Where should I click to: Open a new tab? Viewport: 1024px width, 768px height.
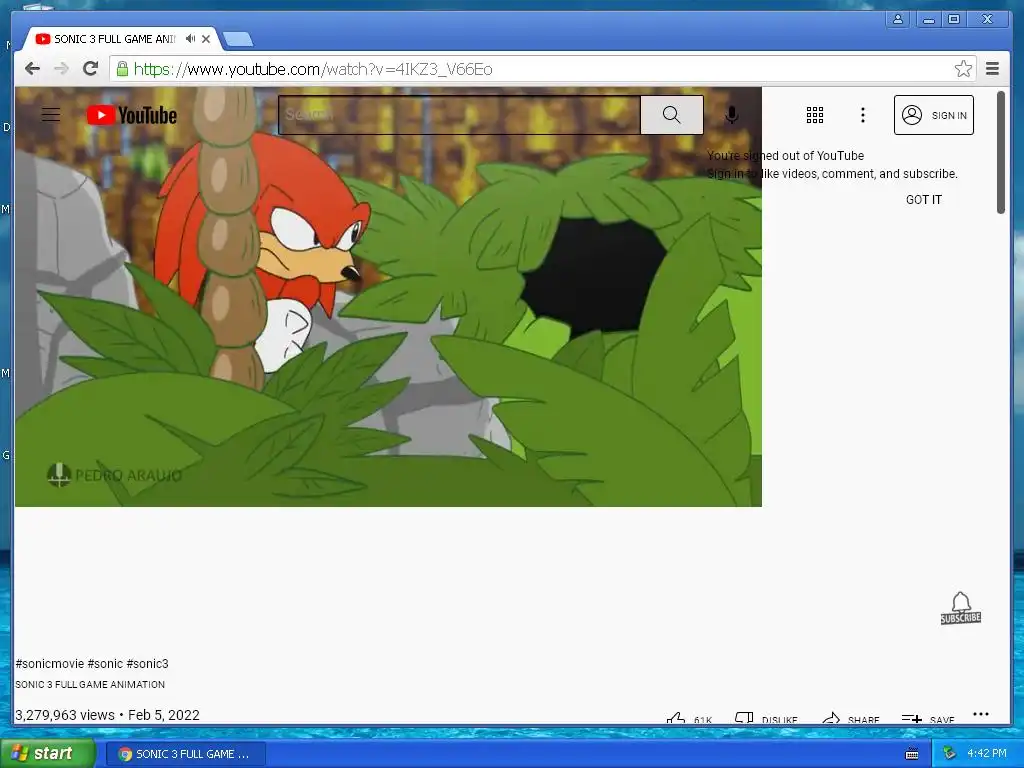237,40
